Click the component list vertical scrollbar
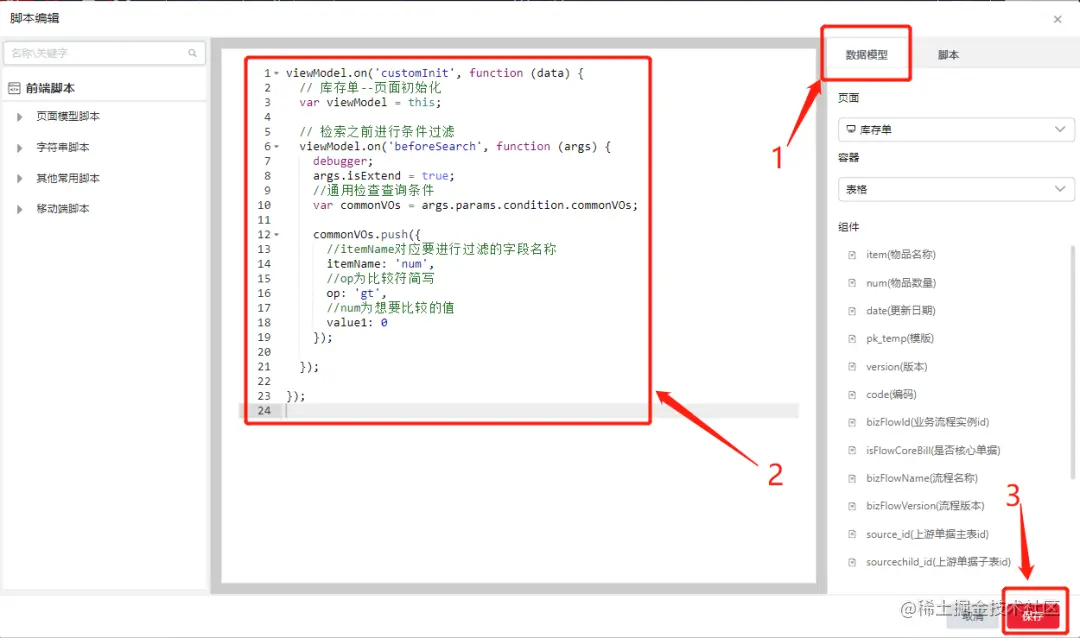1080x638 pixels. [x=1072, y=362]
